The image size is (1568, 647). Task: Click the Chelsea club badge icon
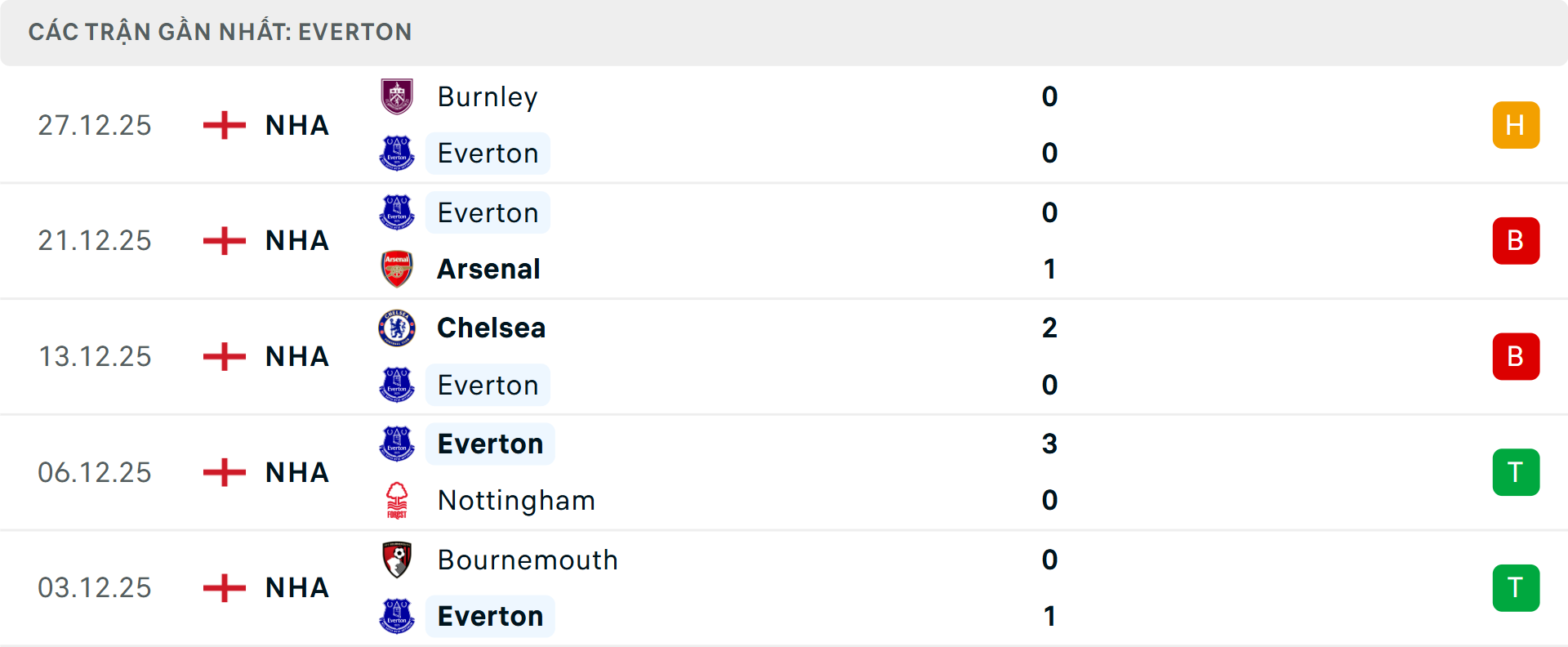point(398,328)
